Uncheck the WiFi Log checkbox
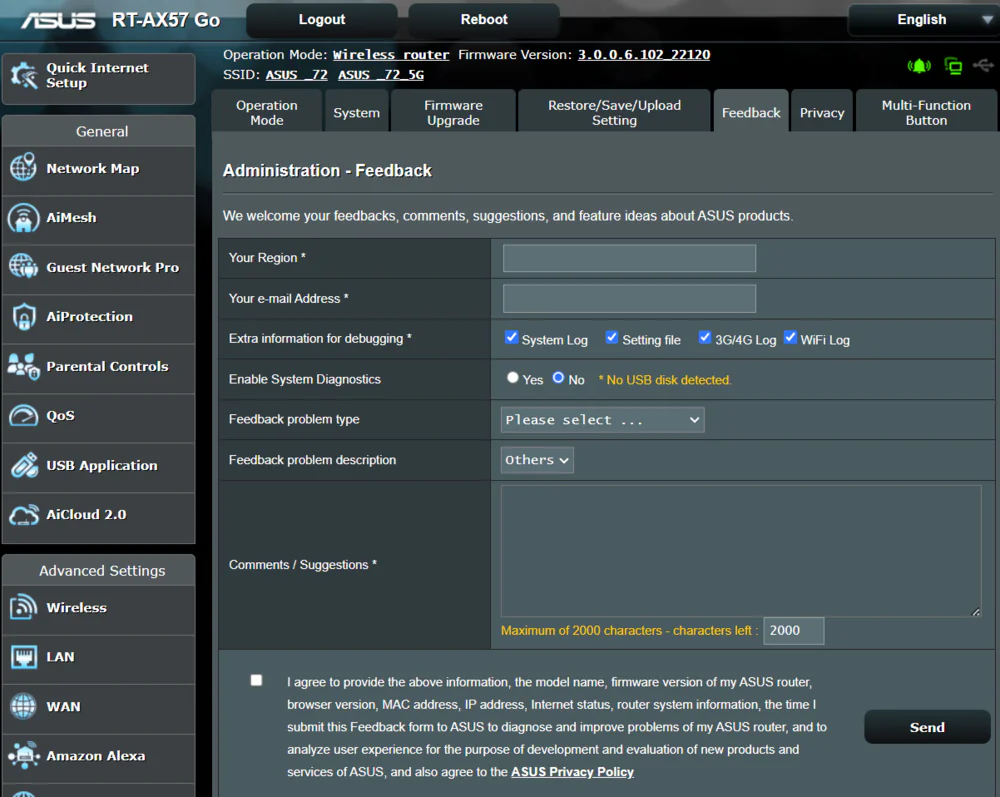 coord(790,337)
